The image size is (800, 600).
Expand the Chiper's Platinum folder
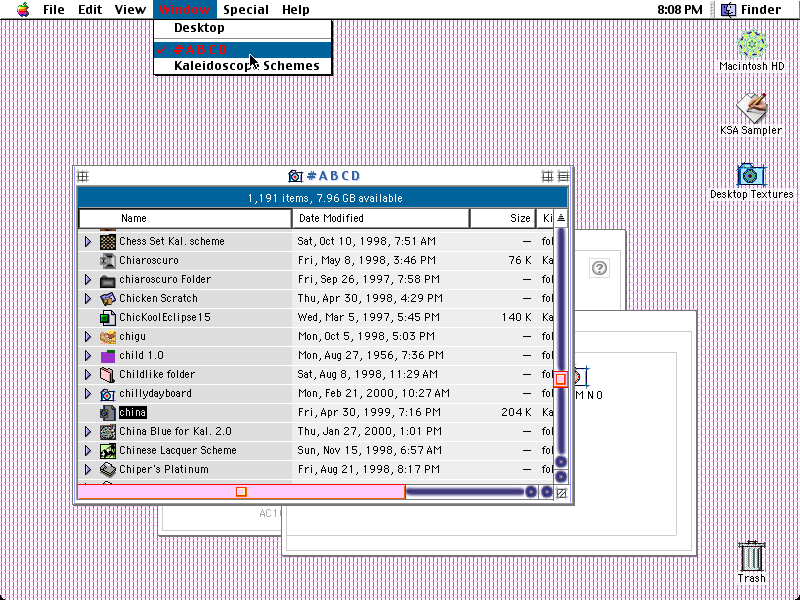[x=88, y=469]
